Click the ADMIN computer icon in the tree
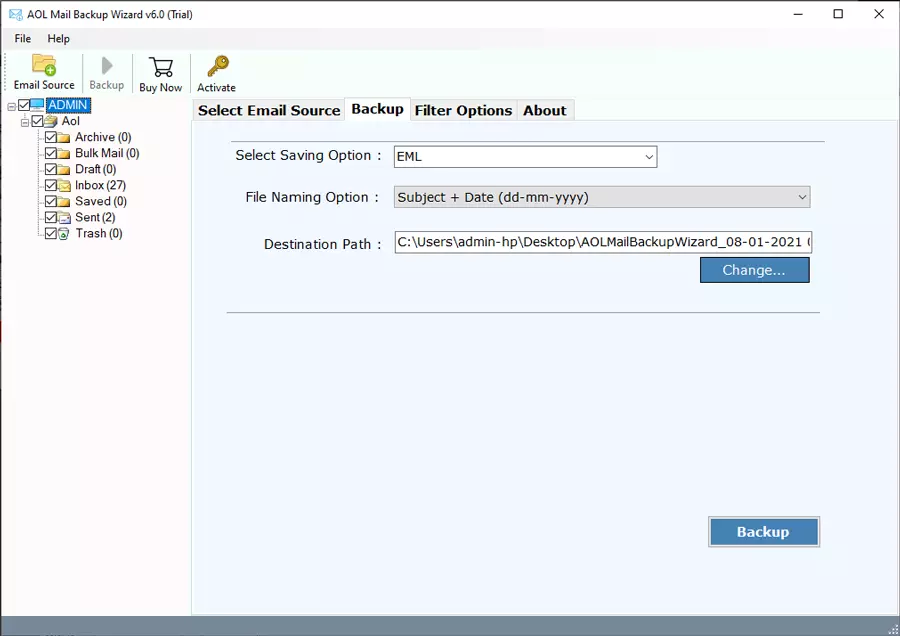 [37, 104]
